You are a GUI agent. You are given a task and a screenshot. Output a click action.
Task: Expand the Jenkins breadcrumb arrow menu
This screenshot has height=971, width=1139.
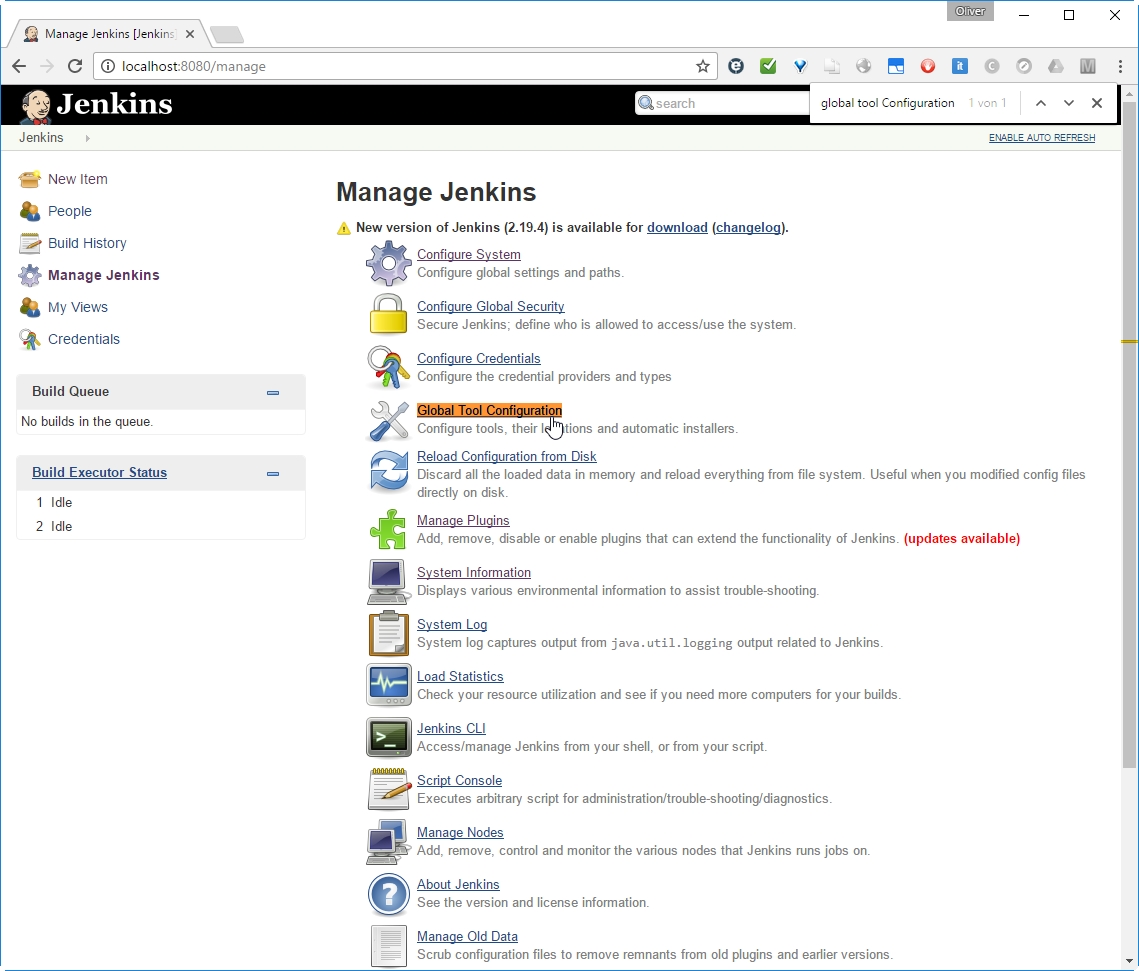click(87, 138)
